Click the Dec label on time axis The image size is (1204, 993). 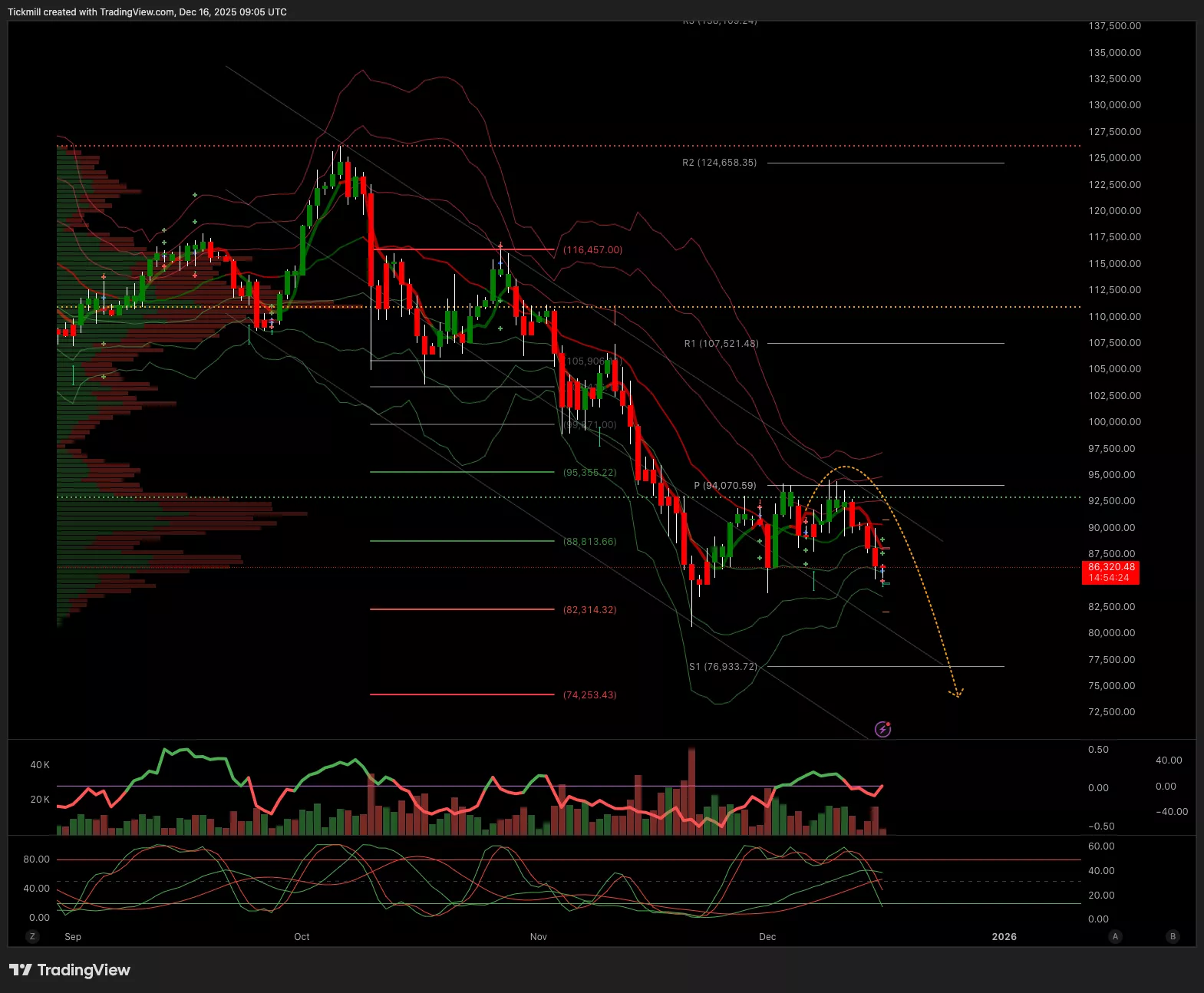pyautogui.click(x=767, y=937)
